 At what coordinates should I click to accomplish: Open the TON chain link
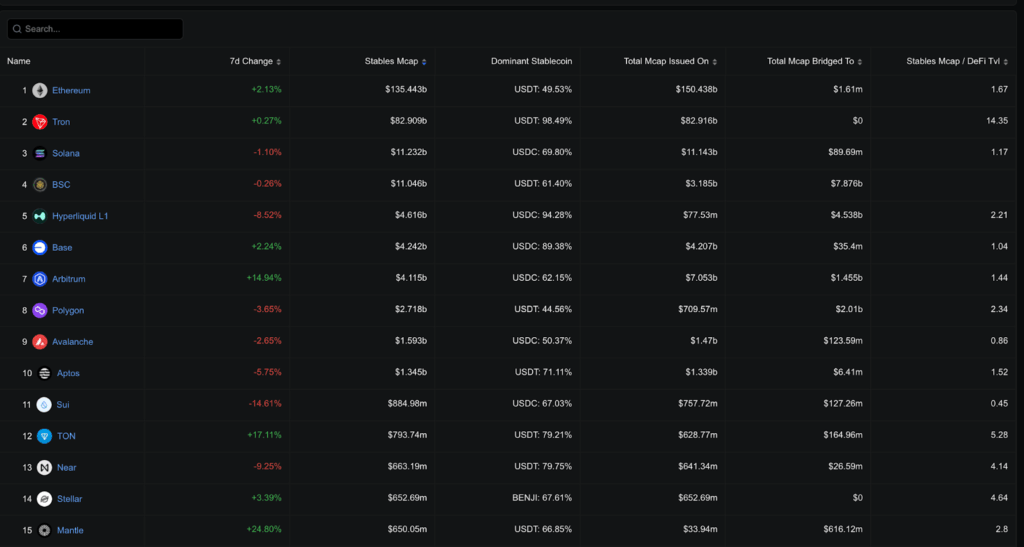[x=66, y=436]
